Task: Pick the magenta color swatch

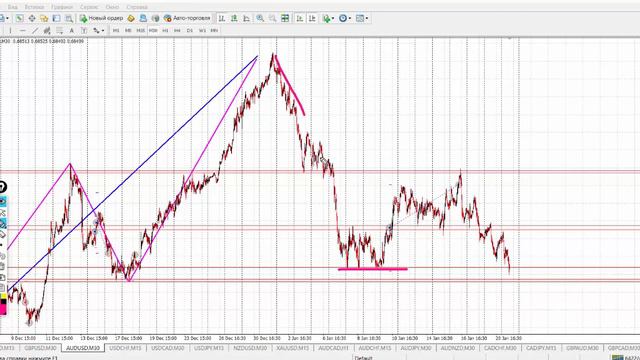Action: click(3, 309)
